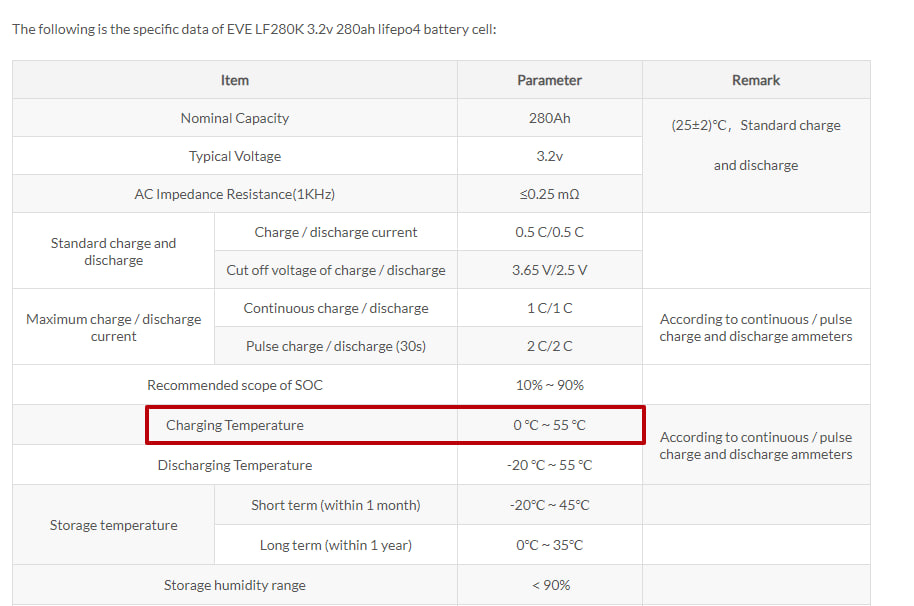Click Long term (within 1 year) cell
The image size is (914, 606).
tap(336, 545)
